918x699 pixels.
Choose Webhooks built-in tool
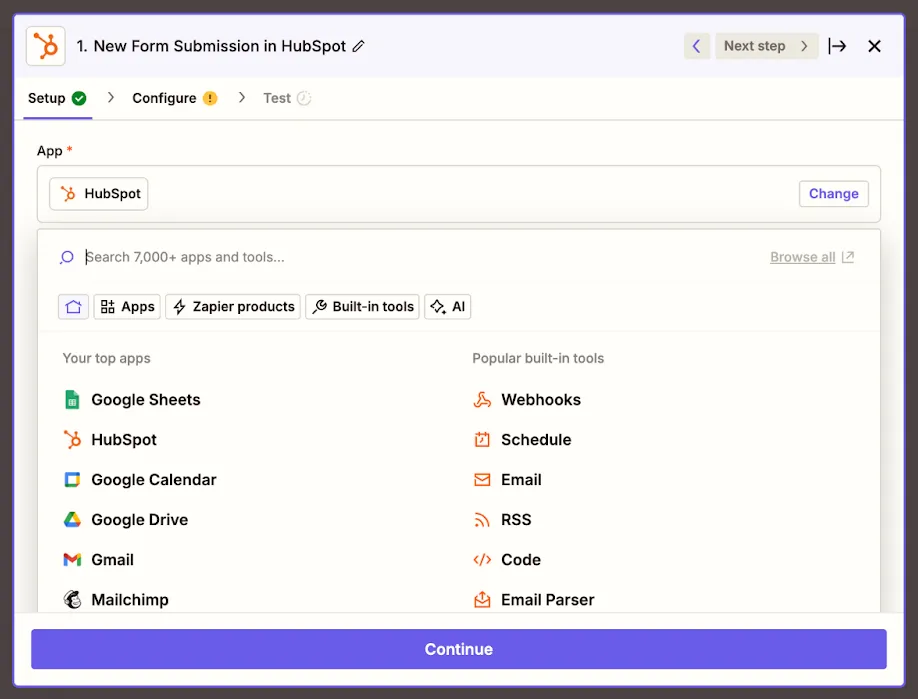tap(541, 400)
